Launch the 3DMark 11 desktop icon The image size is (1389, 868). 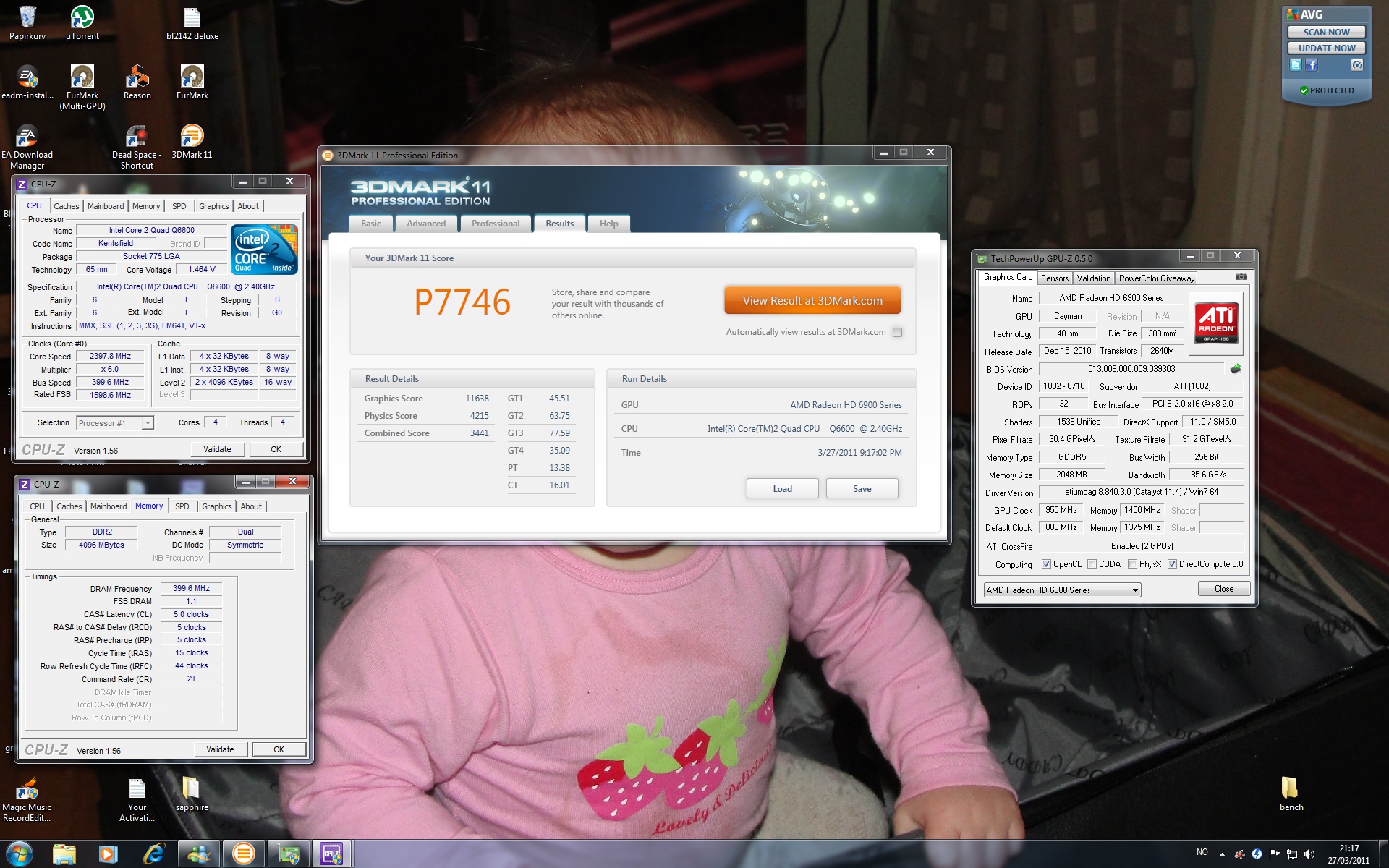pos(192,142)
